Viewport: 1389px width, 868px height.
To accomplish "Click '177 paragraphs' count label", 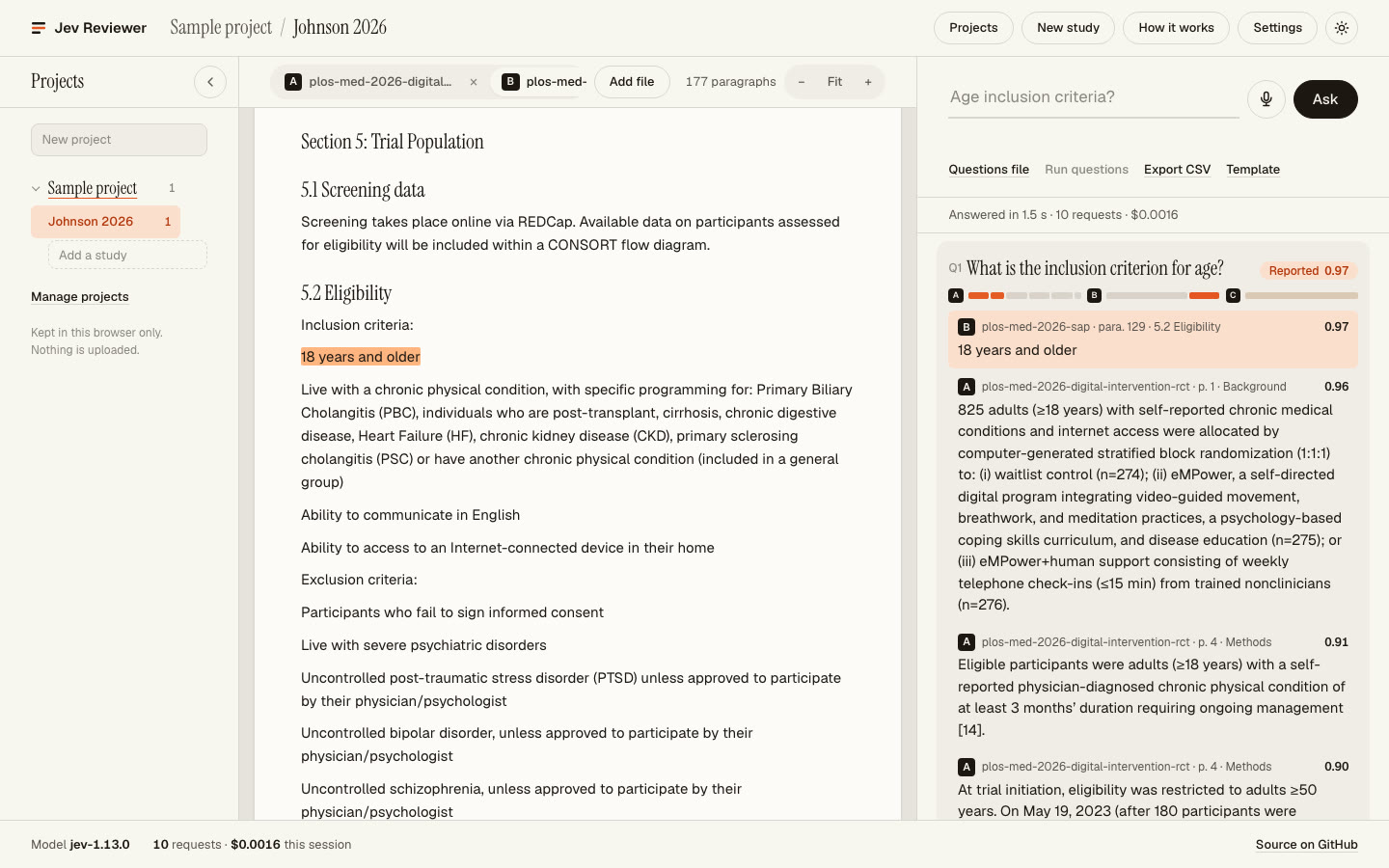I will [730, 82].
